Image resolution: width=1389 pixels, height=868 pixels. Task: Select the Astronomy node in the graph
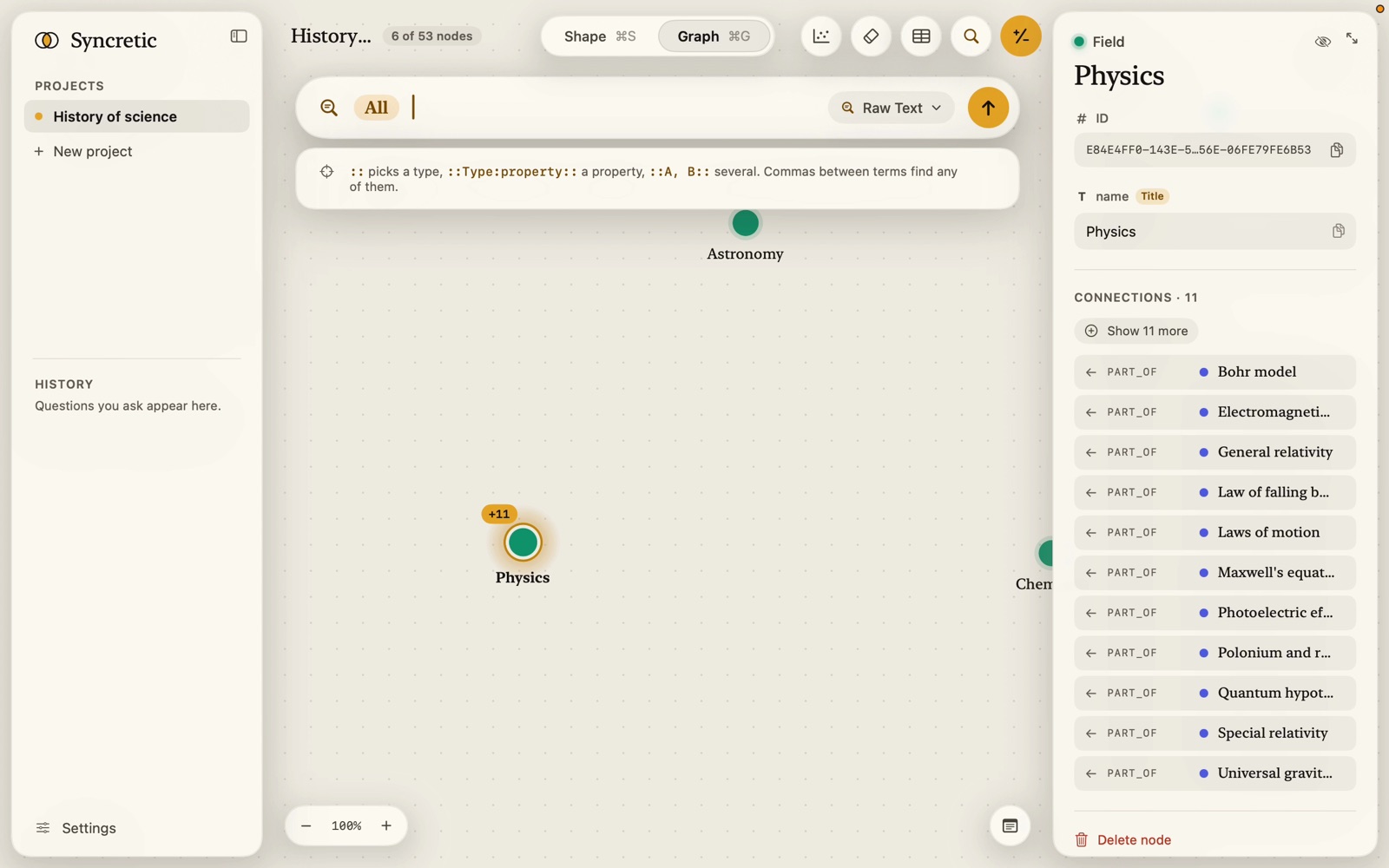click(745, 223)
